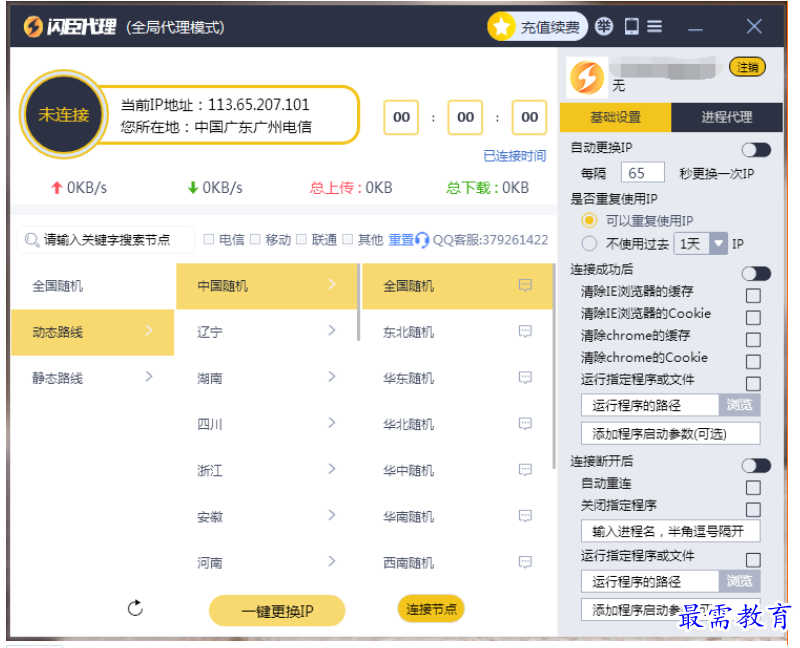Click the mobile phone icon in title bar
The image size is (800, 648).
point(632,26)
